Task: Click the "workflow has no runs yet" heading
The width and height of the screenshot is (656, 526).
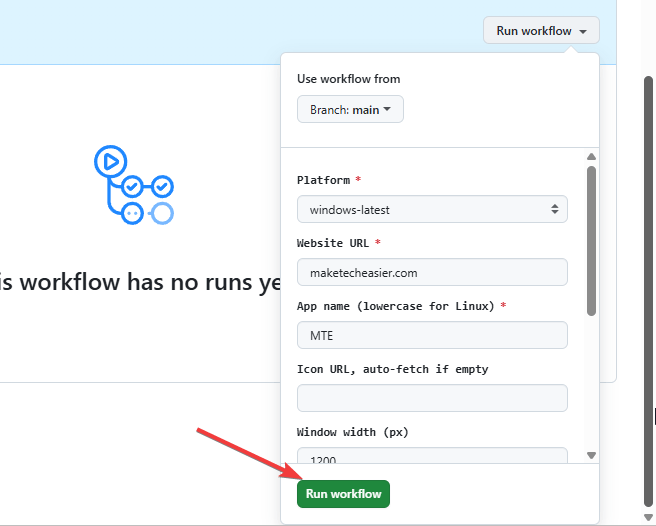Action: pyautogui.click(x=140, y=283)
